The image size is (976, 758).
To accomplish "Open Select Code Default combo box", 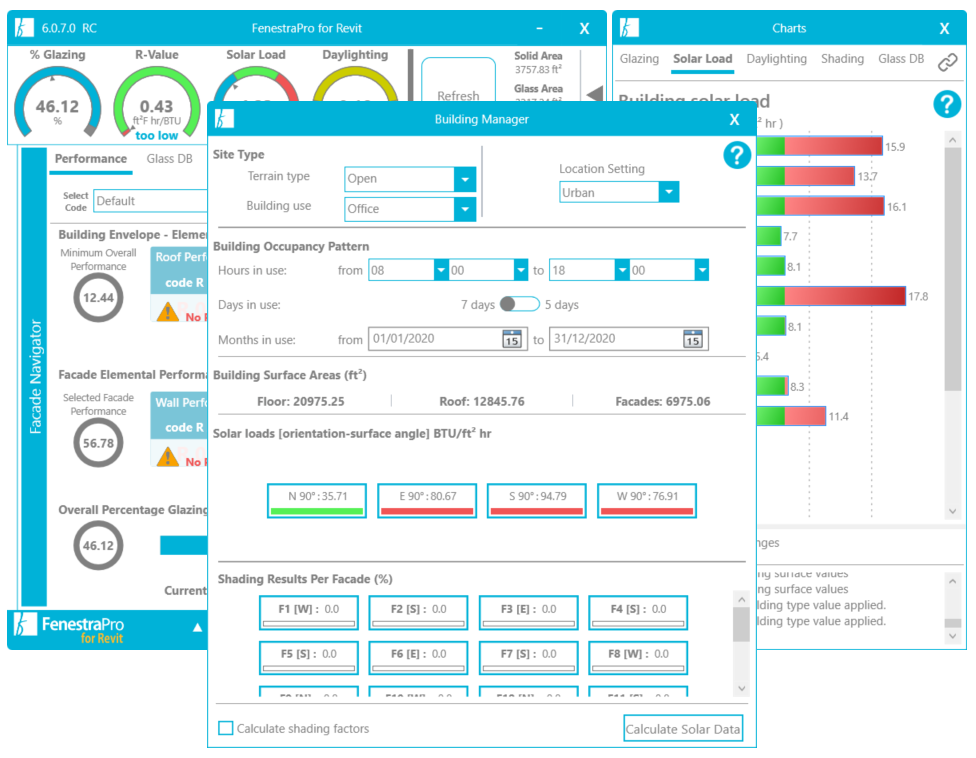I will pyautogui.click(x=151, y=201).
